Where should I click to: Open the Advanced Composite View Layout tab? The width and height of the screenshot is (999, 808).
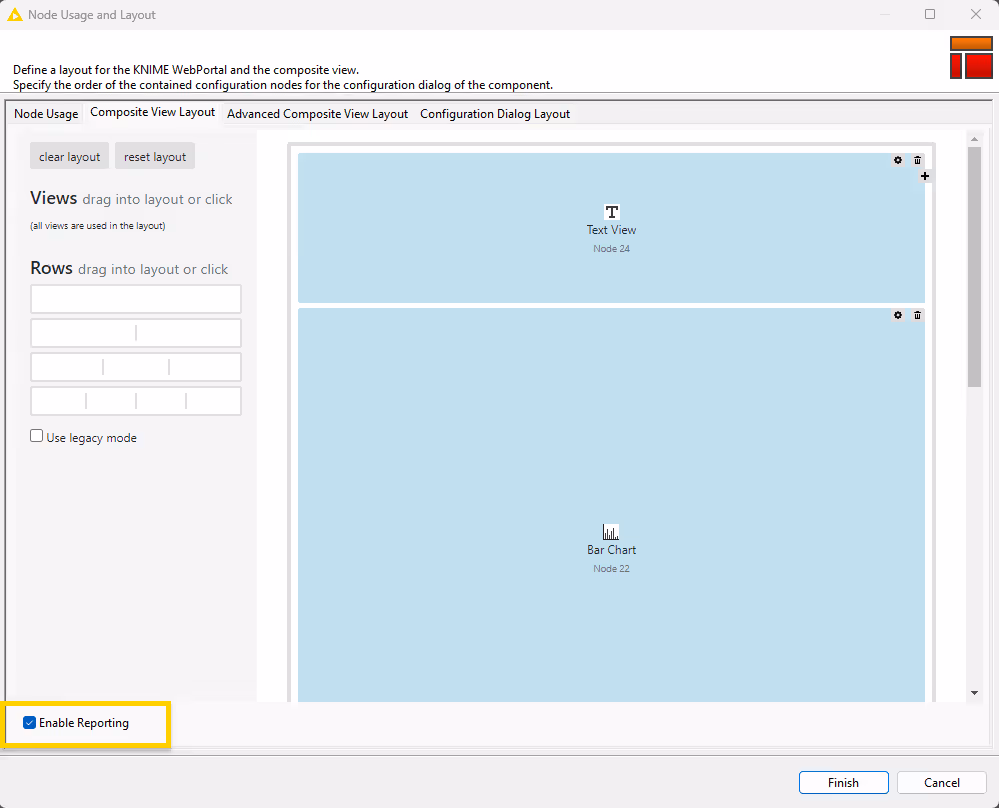pyautogui.click(x=317, y=114)
